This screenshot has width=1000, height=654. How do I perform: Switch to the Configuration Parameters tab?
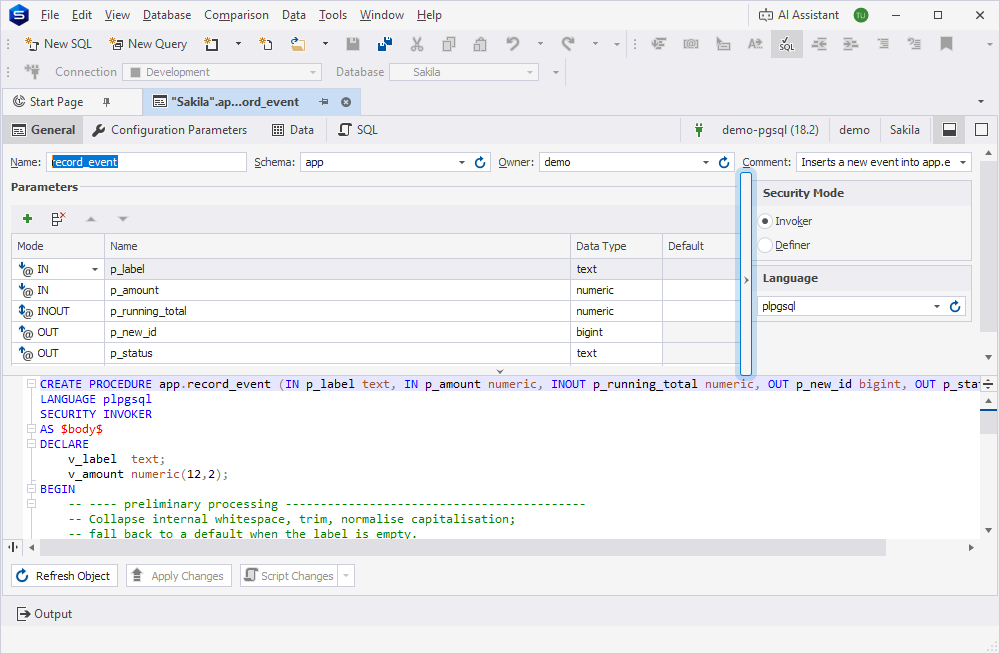(170, 130)
